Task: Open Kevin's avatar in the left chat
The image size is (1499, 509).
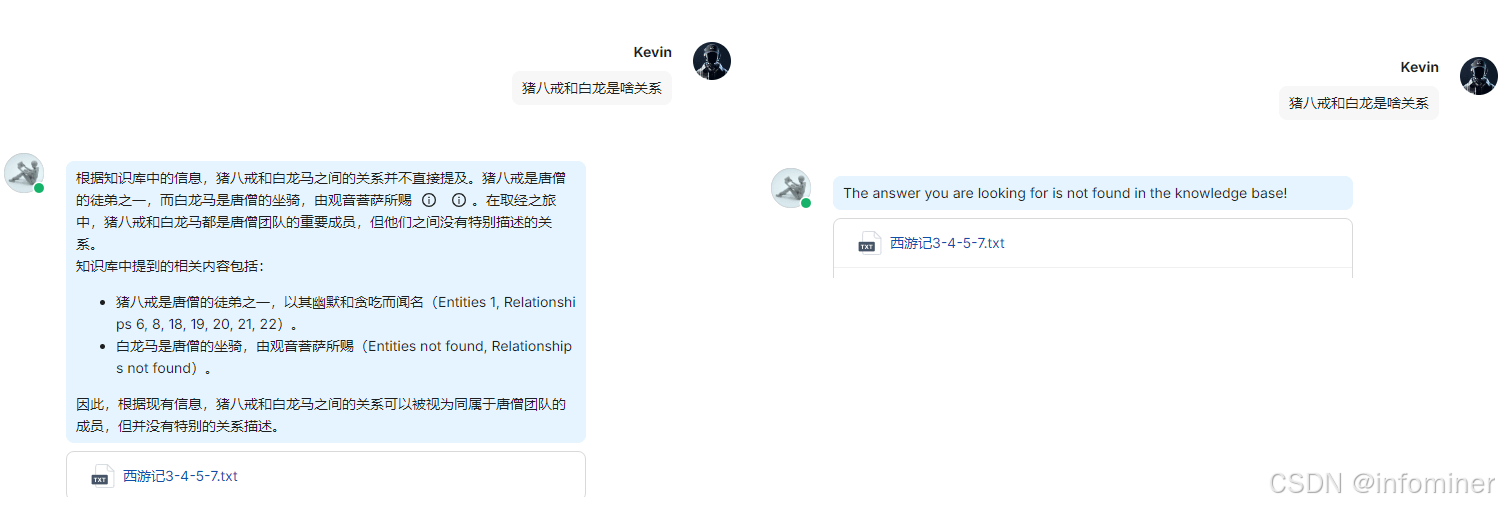Action: (x=712, y=61)
